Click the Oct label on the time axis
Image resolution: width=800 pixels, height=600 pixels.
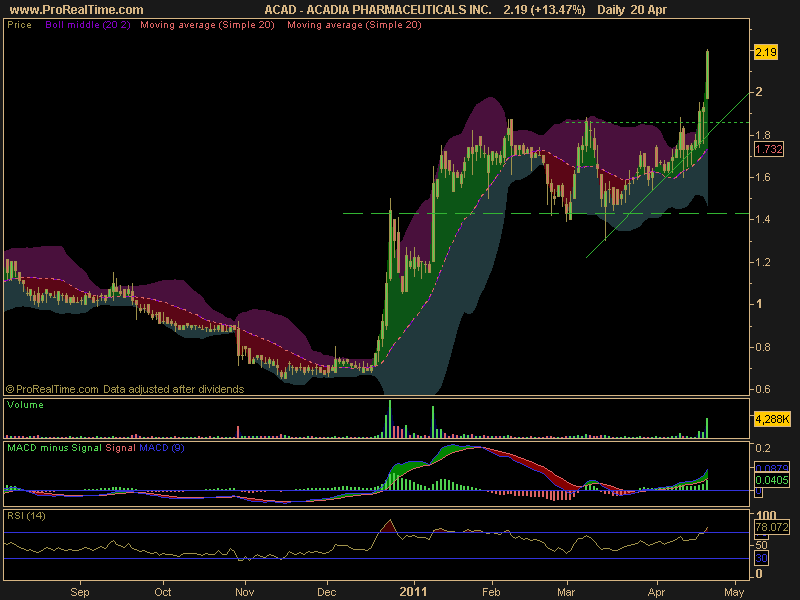point(163,592)
